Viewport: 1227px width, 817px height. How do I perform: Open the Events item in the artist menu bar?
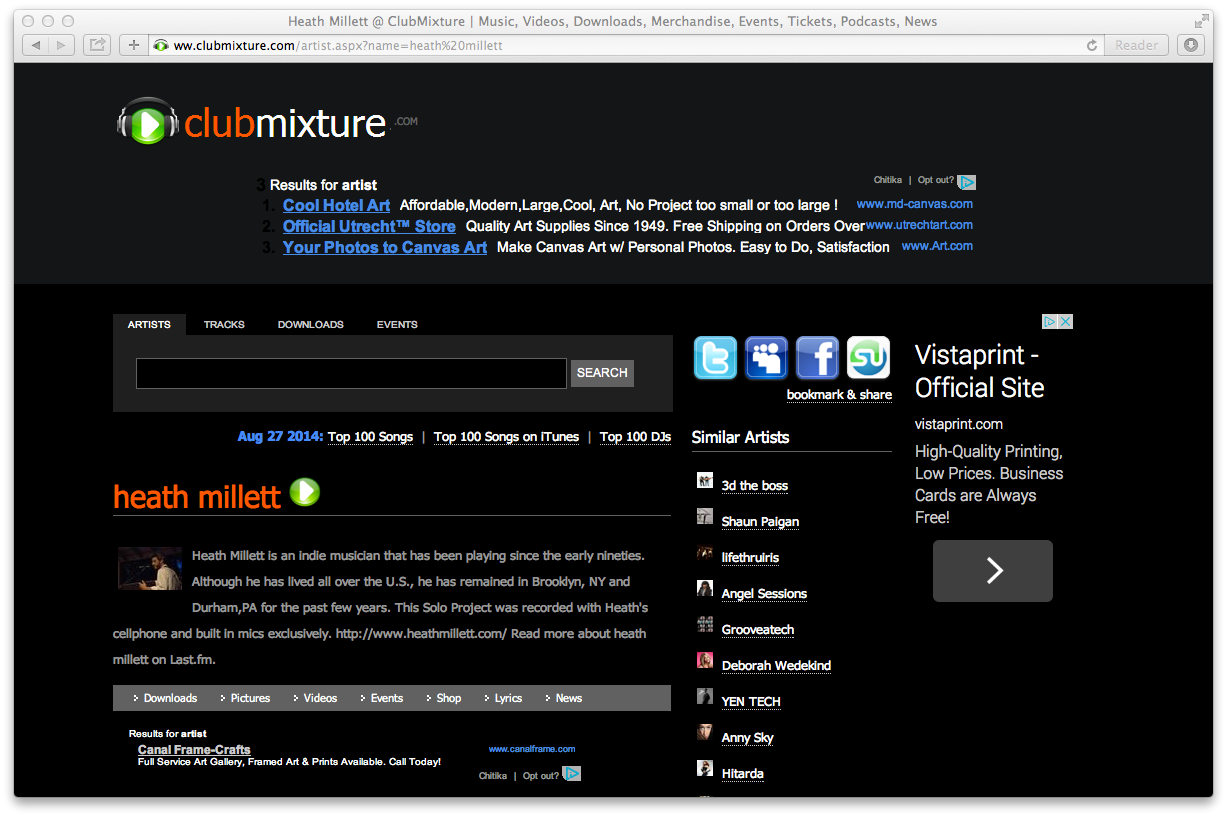386,698
